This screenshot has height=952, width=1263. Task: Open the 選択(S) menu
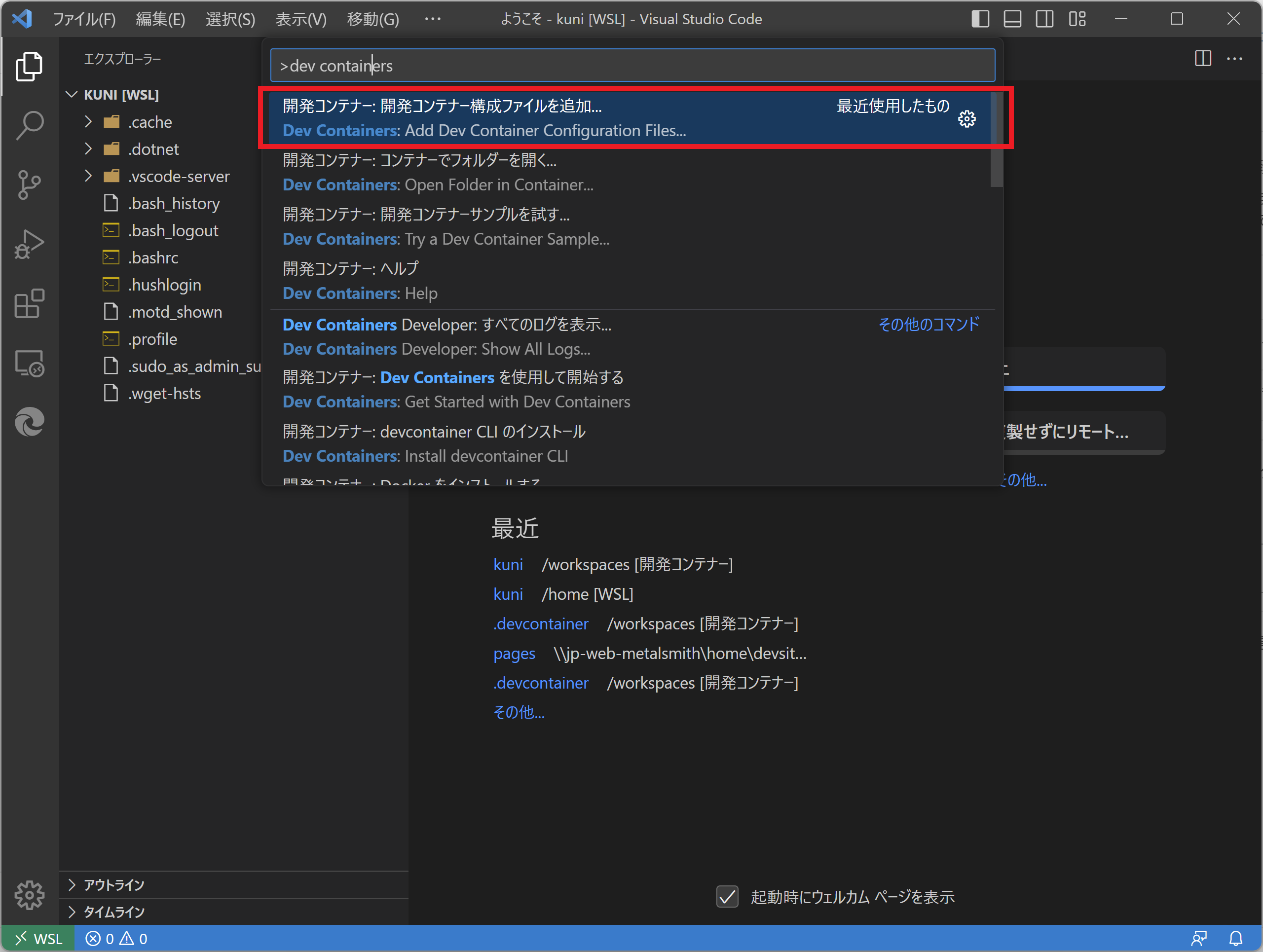tap(230, 19)
